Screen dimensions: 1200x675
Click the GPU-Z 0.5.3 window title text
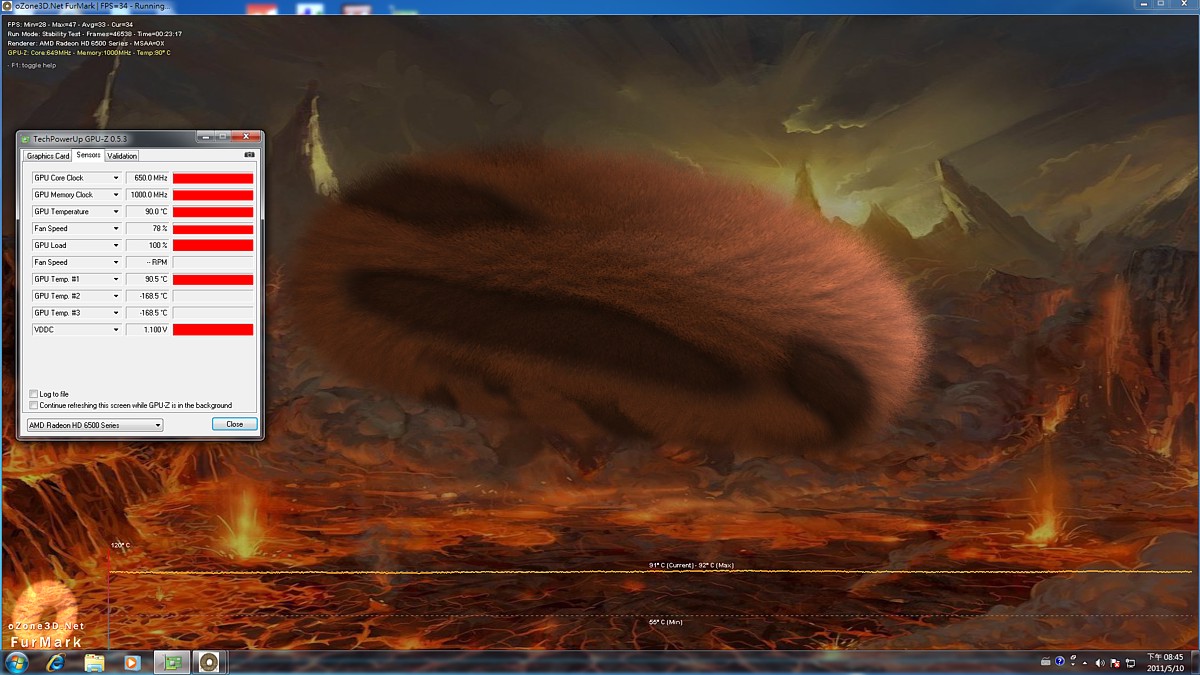[81, 137]
